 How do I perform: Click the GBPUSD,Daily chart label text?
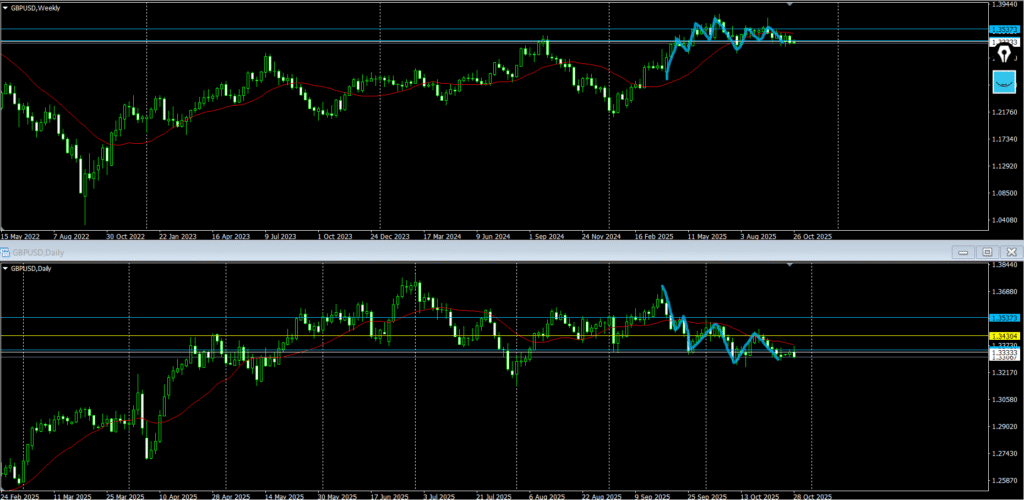click(x=30, y=268)
